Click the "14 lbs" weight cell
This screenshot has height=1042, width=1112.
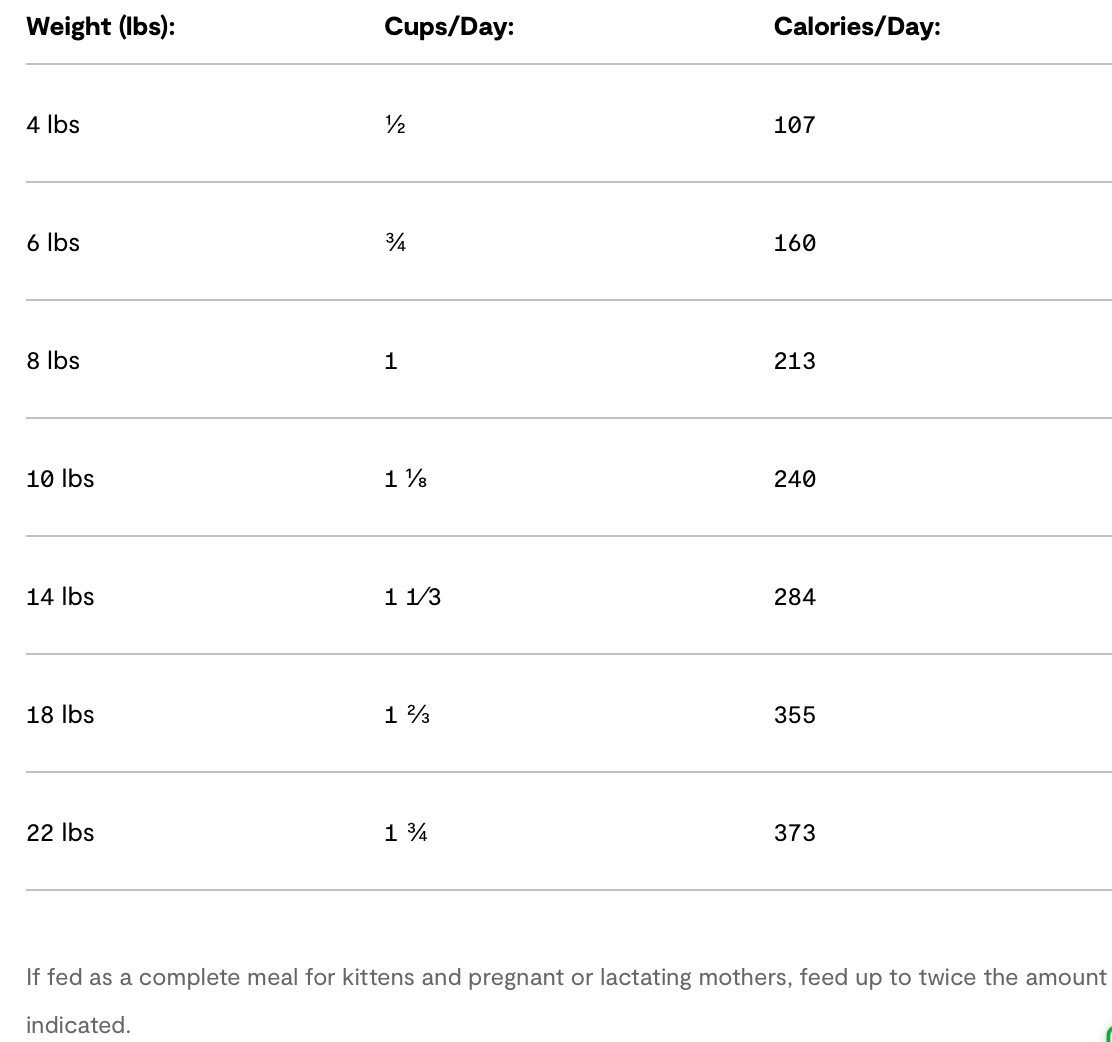60,597
